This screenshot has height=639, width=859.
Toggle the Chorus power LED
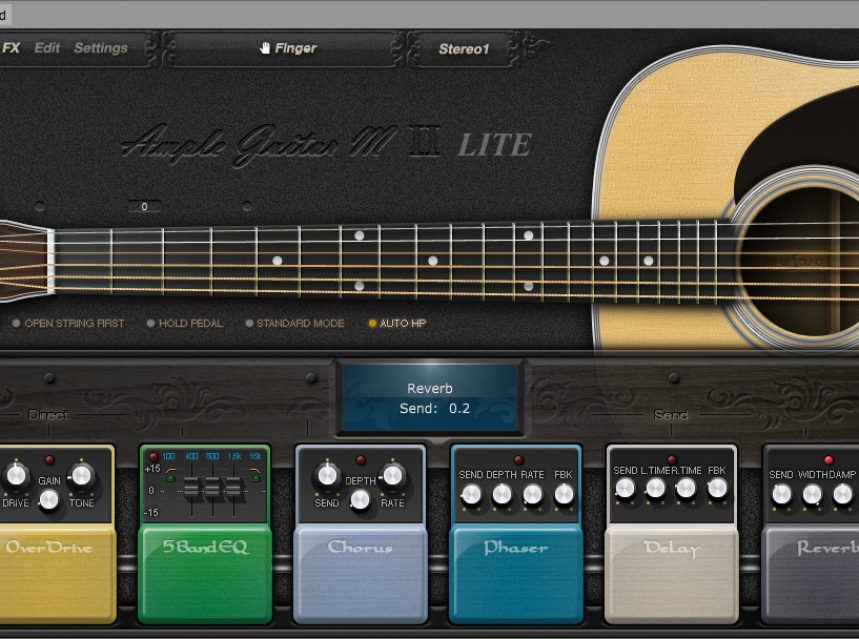click(360, 460)
